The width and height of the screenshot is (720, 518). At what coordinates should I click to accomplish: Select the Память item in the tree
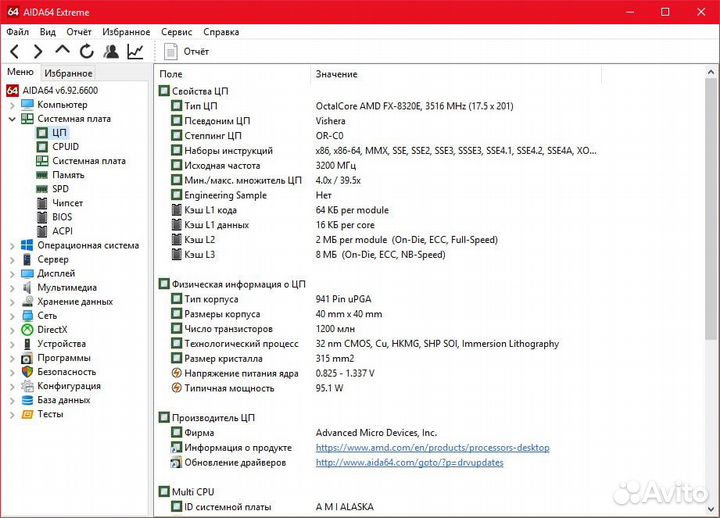(68, 175)
